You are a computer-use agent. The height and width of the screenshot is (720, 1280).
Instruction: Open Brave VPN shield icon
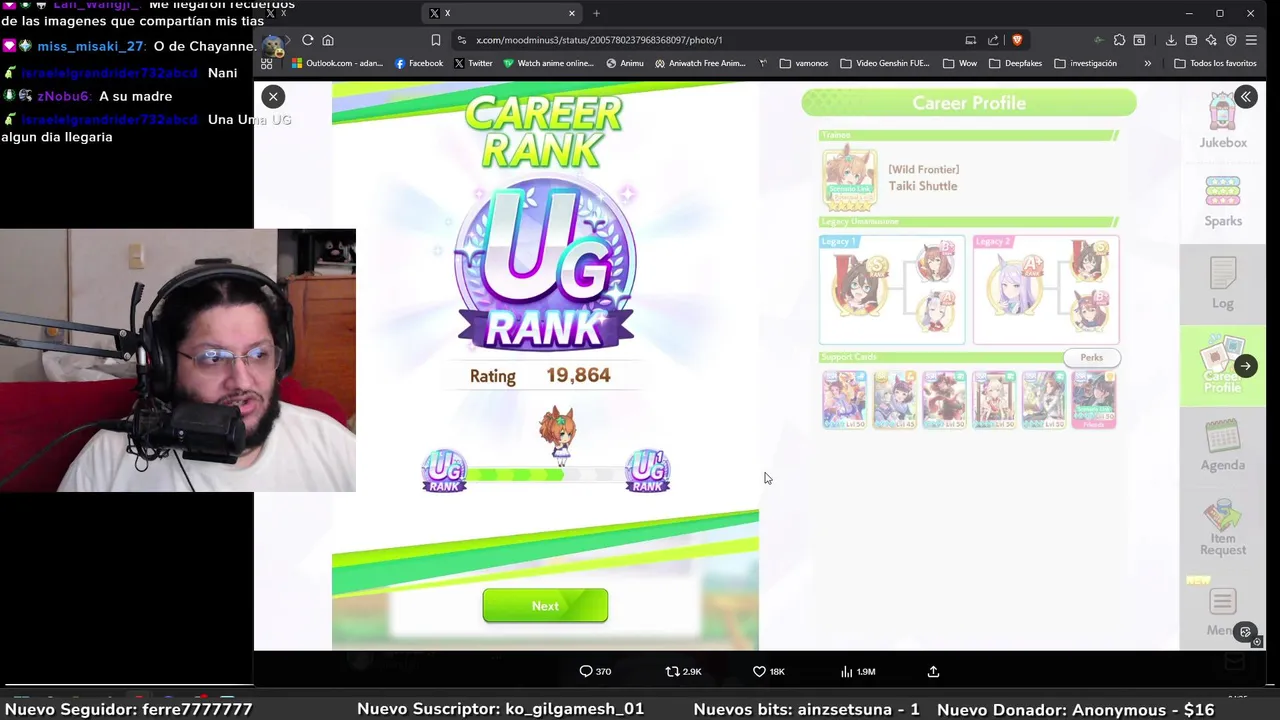[x=1231, y=40]
